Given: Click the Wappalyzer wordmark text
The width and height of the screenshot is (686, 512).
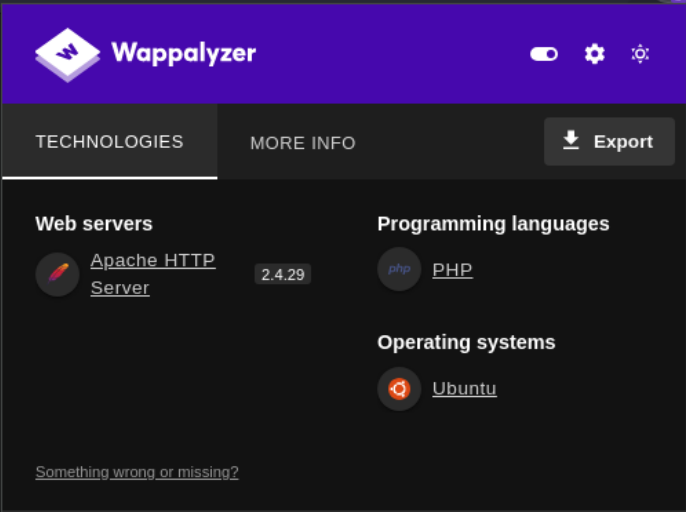Looking at the screenshot, I should click(184, 53).
